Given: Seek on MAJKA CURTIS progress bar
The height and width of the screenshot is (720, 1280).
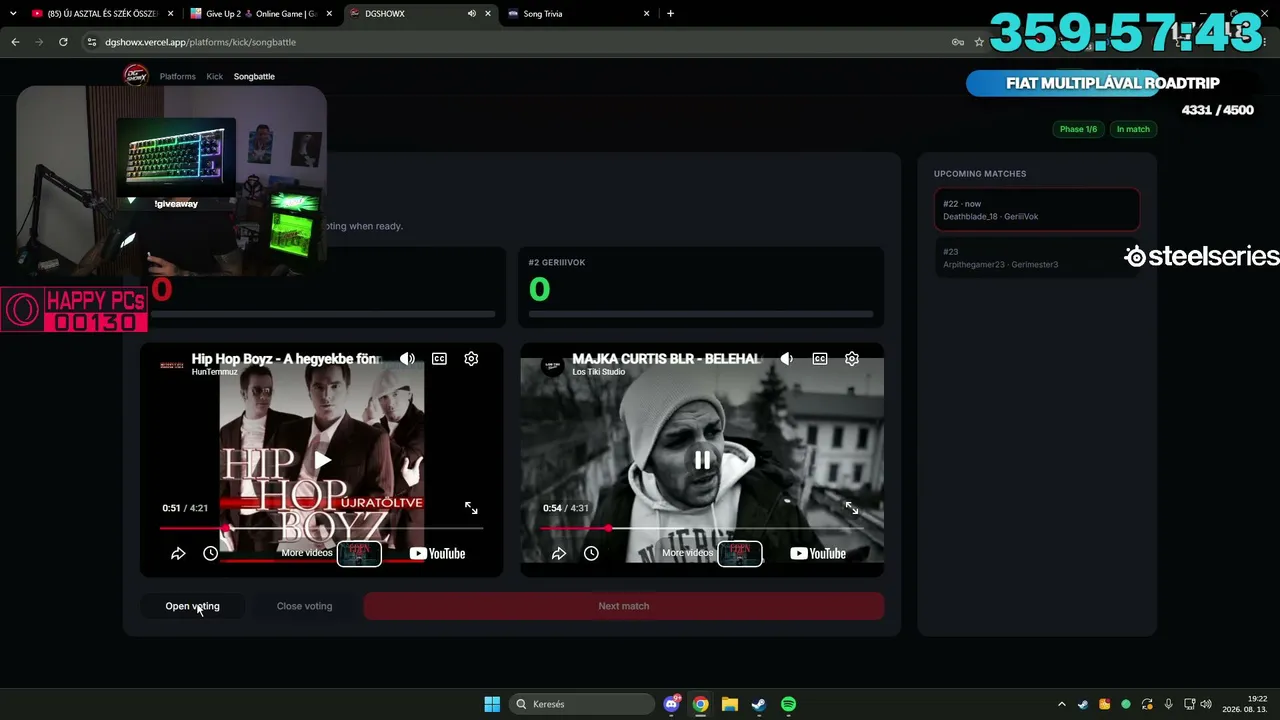Looking at the screenshot, I should (x=702, y=528).
